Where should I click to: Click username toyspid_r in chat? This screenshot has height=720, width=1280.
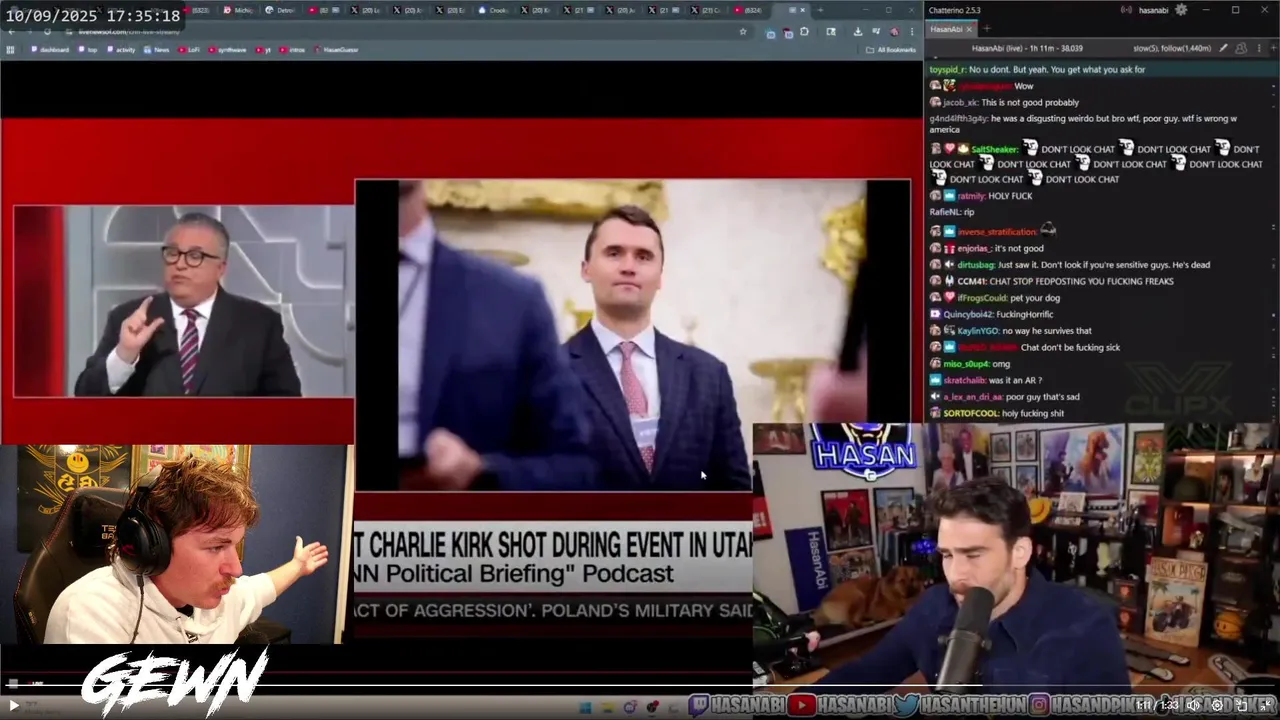[947, 70]
